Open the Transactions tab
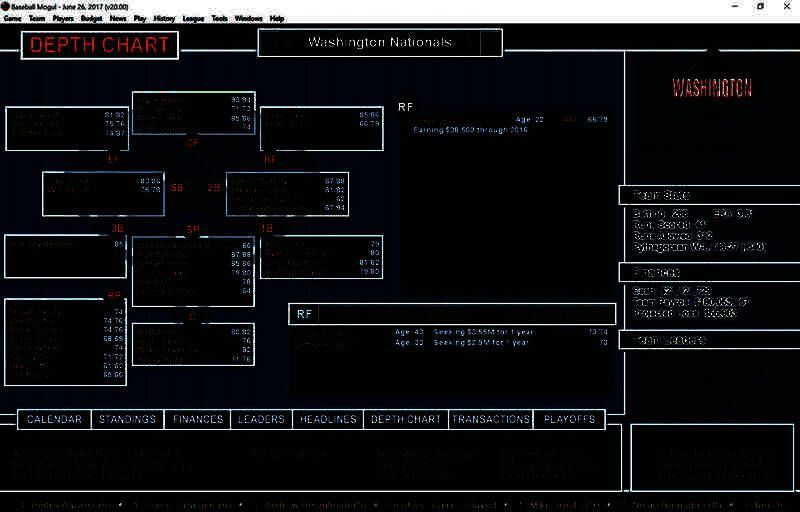 [490, 420]
